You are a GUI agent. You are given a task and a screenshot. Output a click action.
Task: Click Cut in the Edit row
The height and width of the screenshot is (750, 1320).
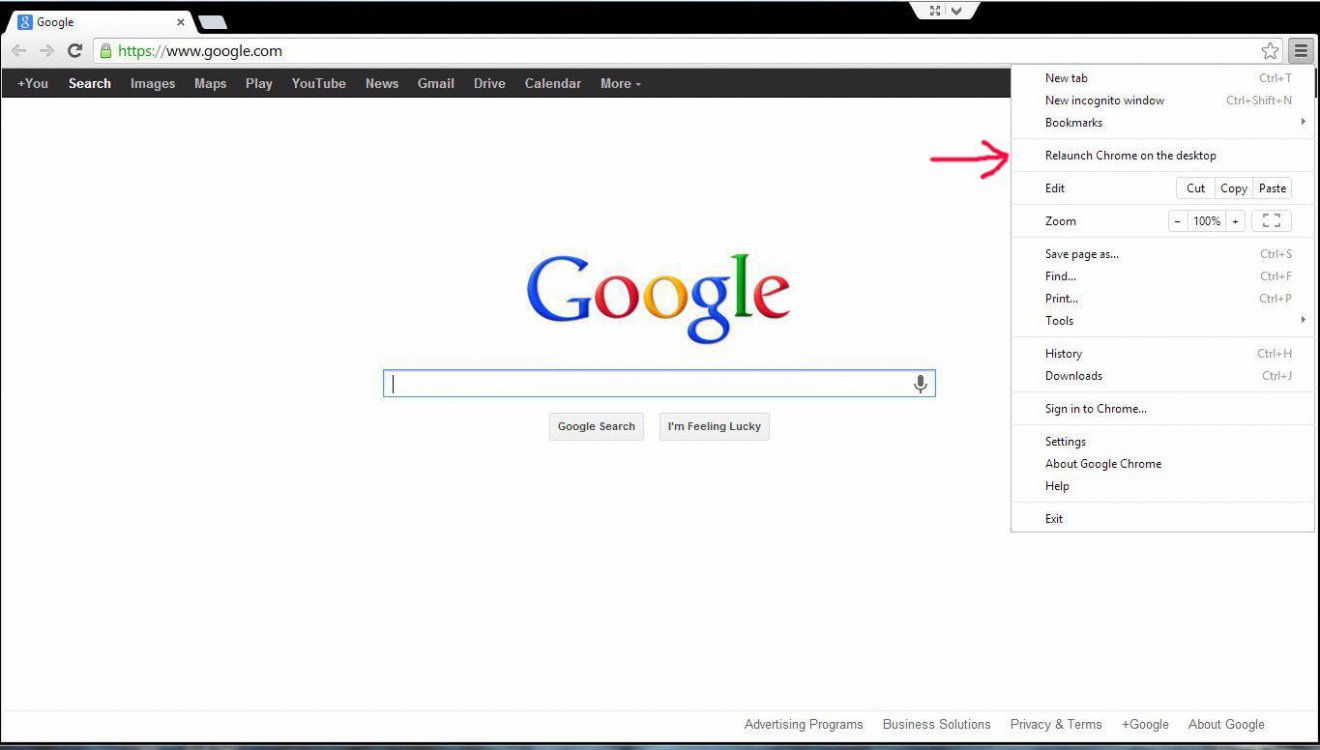[1196, 188]
